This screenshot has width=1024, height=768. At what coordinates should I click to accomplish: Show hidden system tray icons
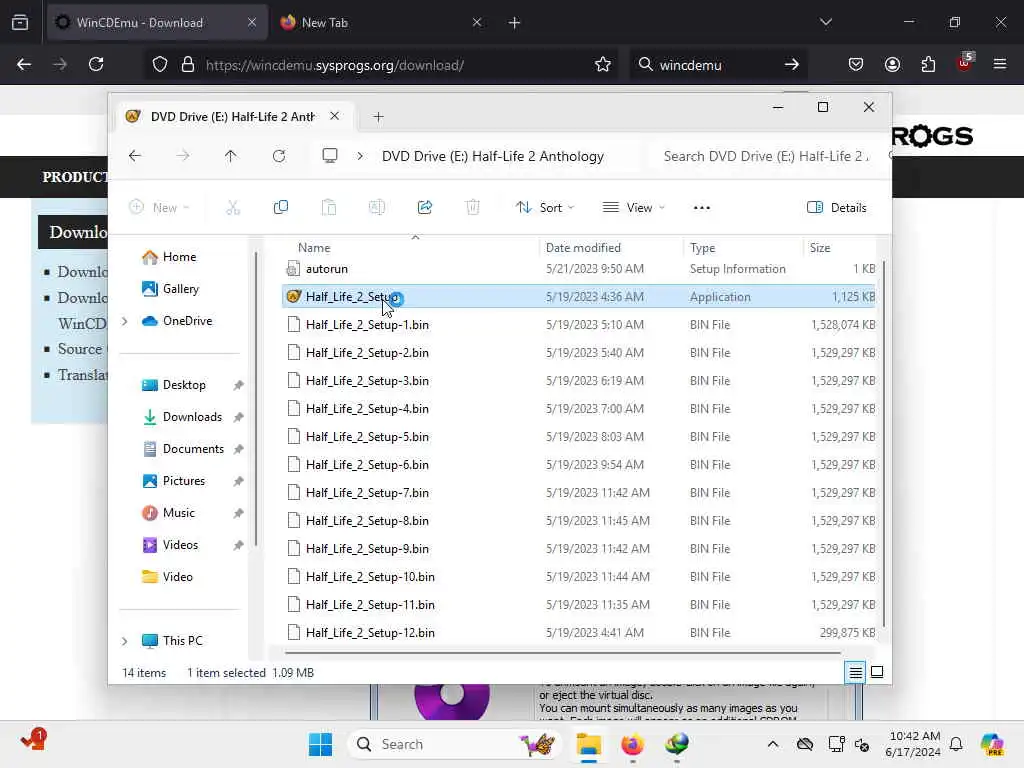[x=773, y=744]
